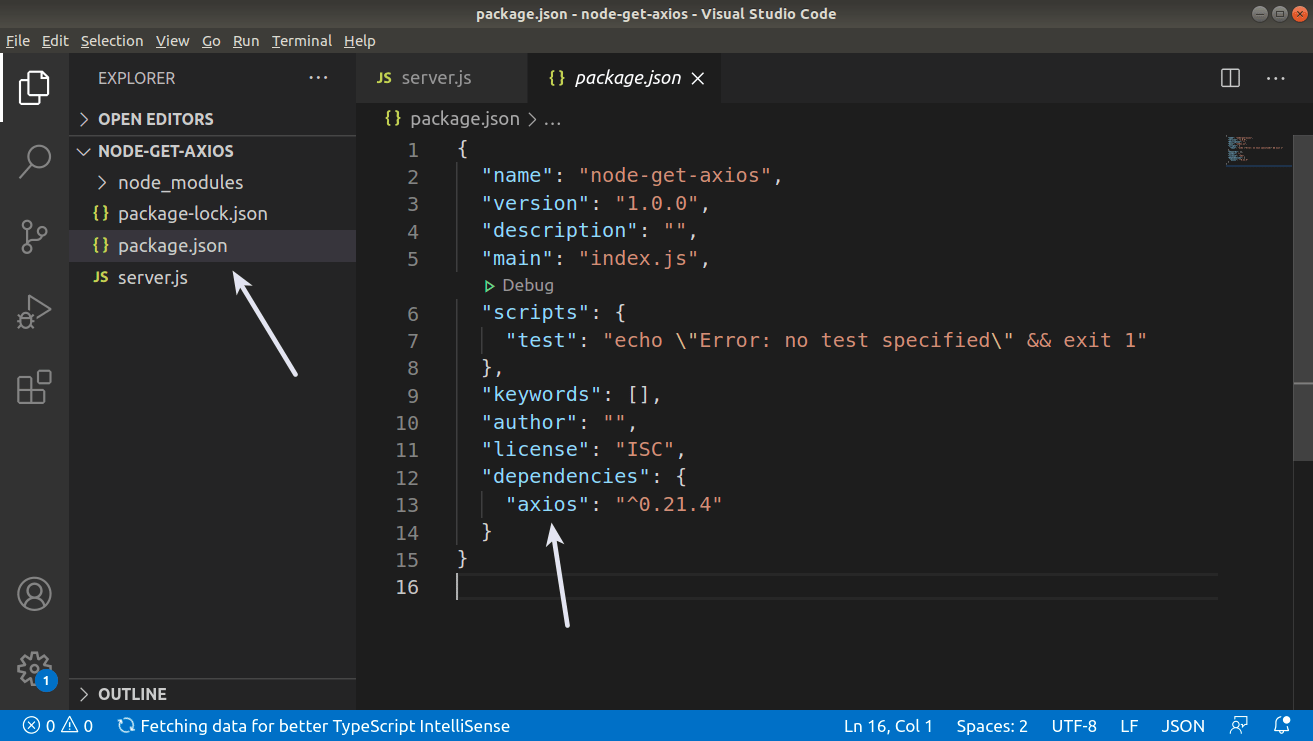The height and width of the screenshot is (741, 1313).
Task: Open the Search view
Action: [34, 161]
